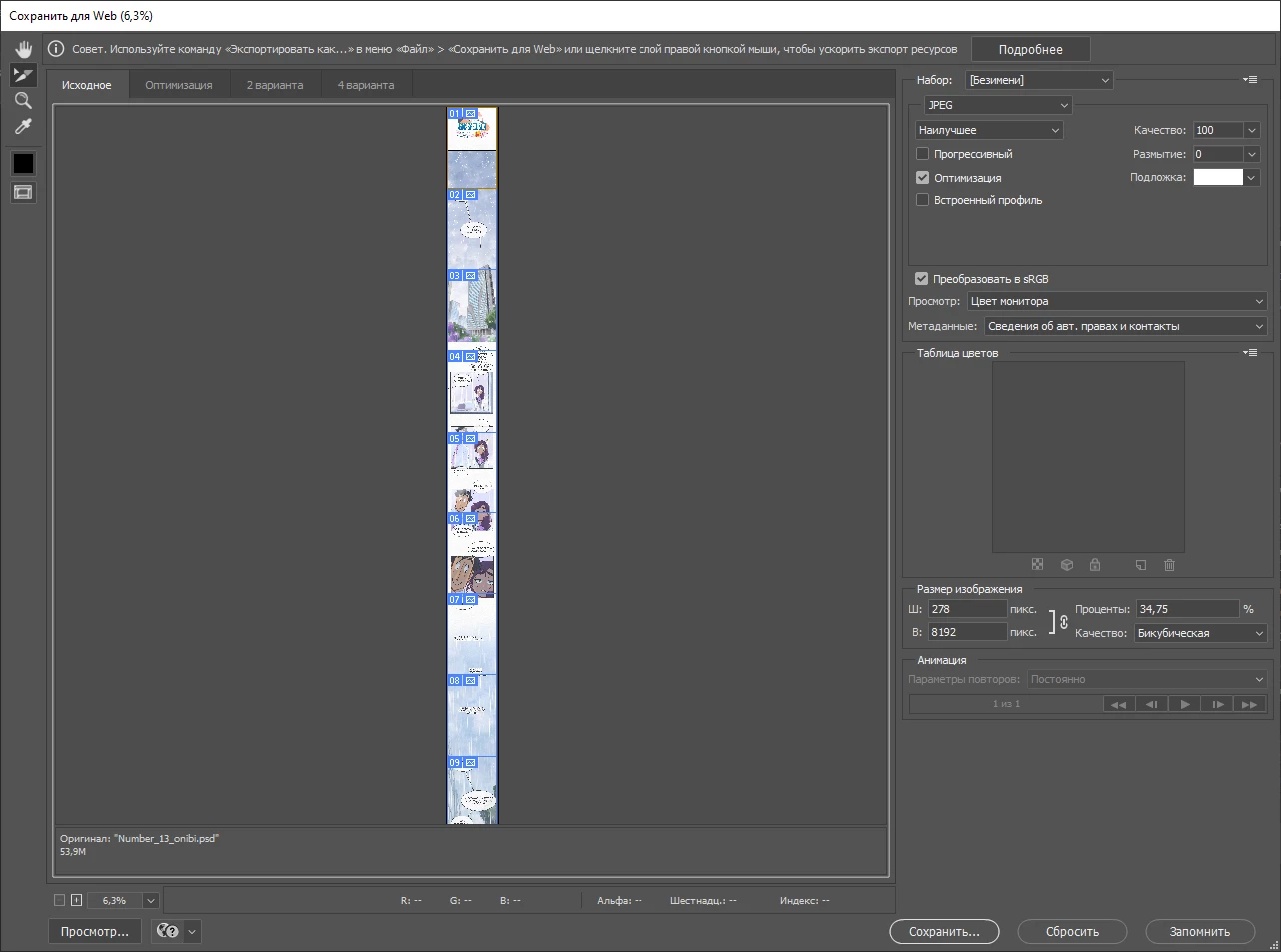Open the Метаданные dropdown
The width and height of the screenshot is (1281, 952).
(x=1125, y=326)
